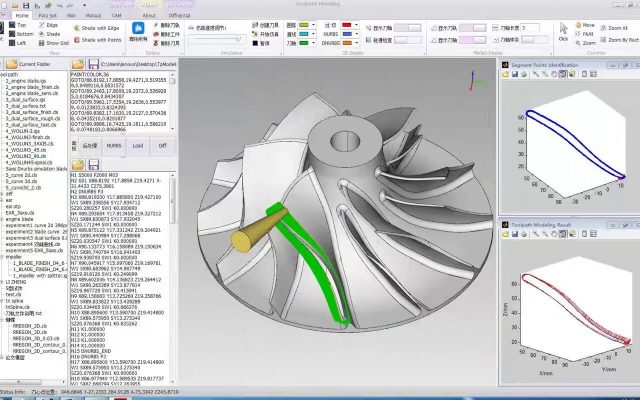Open the About ribbon tab
Viewport: 640px width, 400px height.
point(149,16)
